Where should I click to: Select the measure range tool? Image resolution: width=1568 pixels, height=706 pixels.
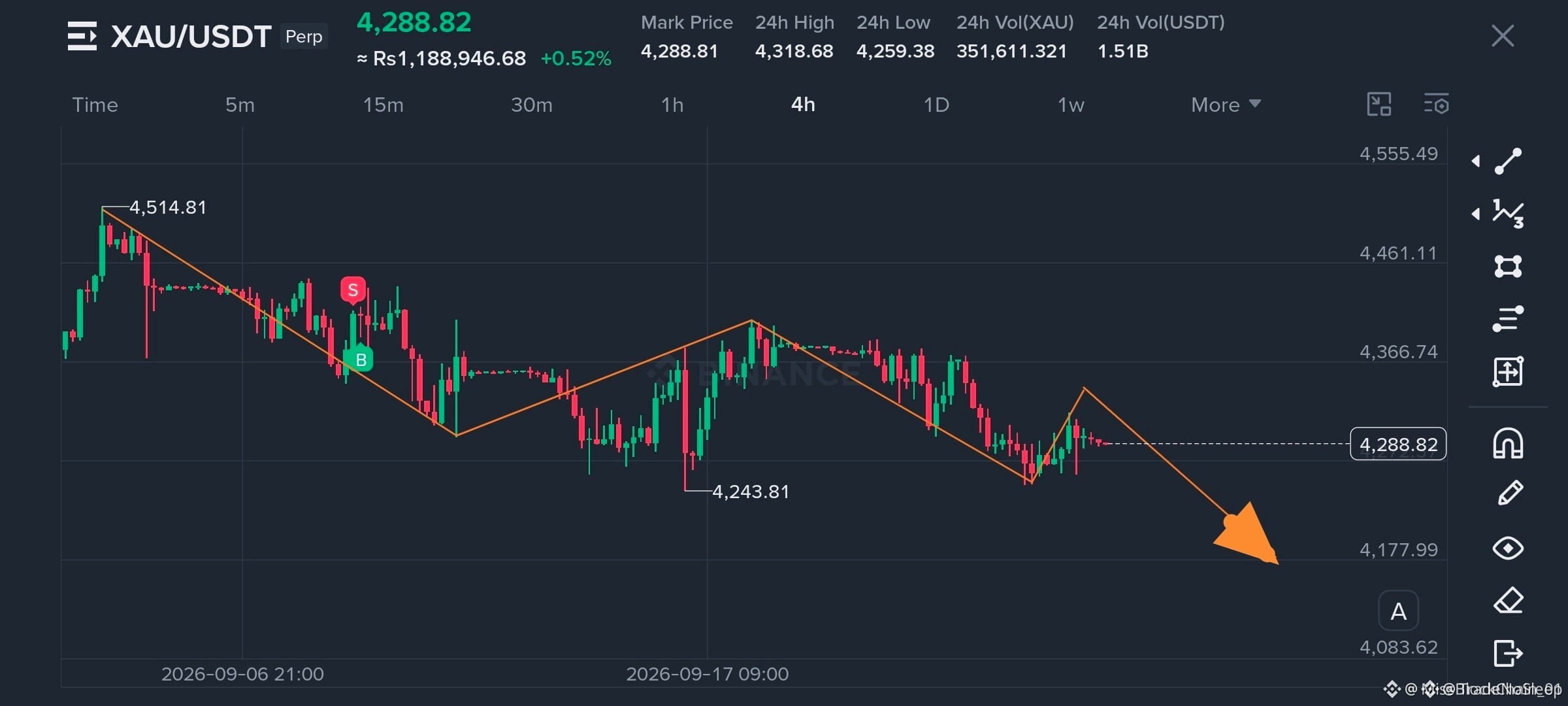pos(1508,371)
